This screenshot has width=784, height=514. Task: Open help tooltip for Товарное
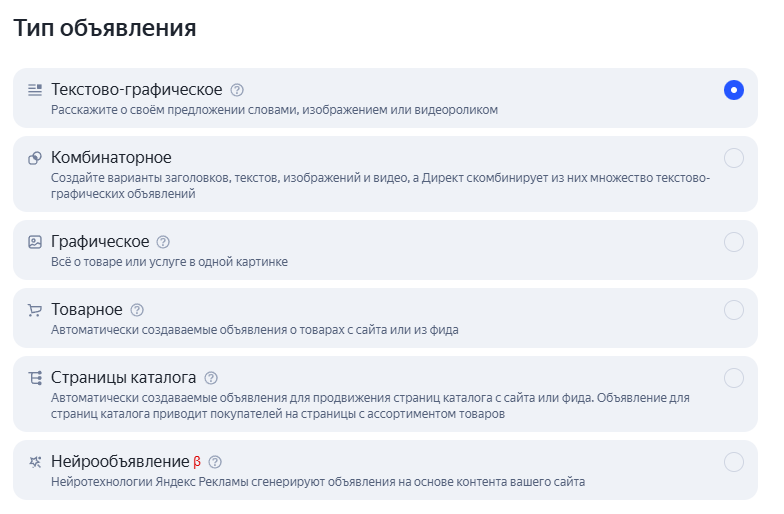(x=137, y=310)
